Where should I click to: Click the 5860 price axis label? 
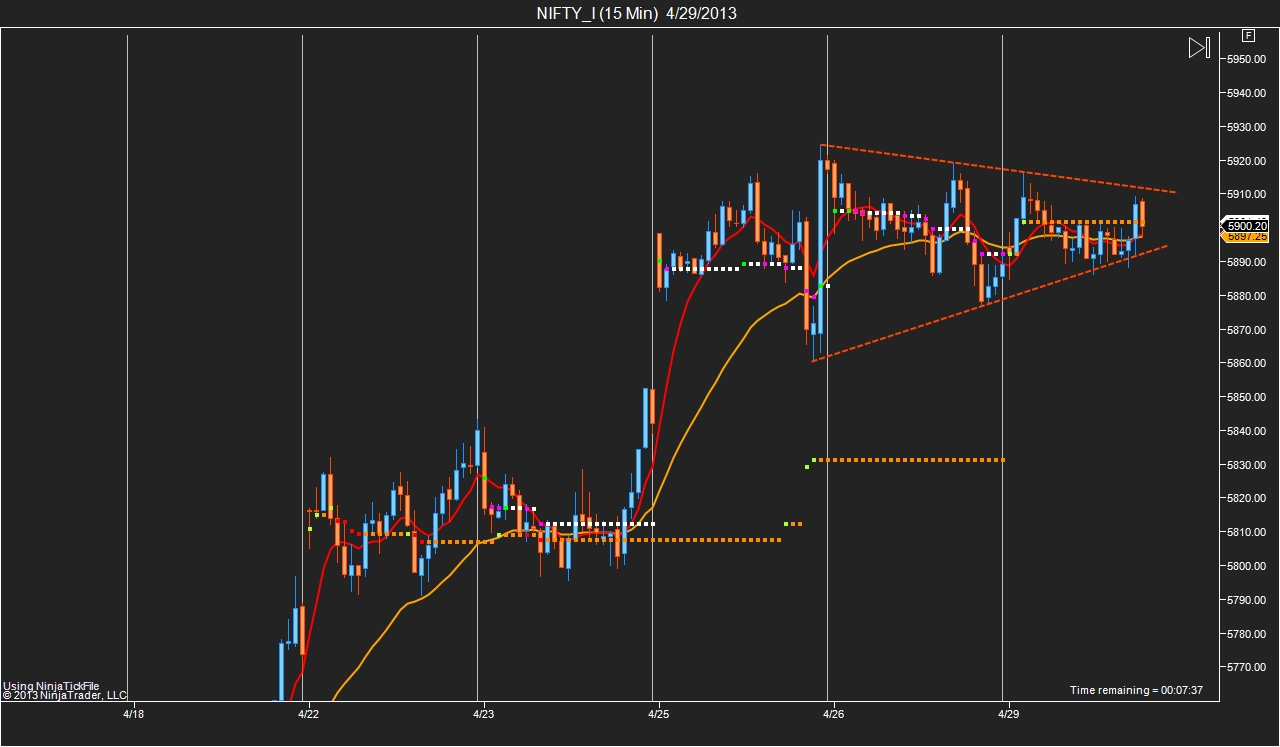[x=1248, y=364]
